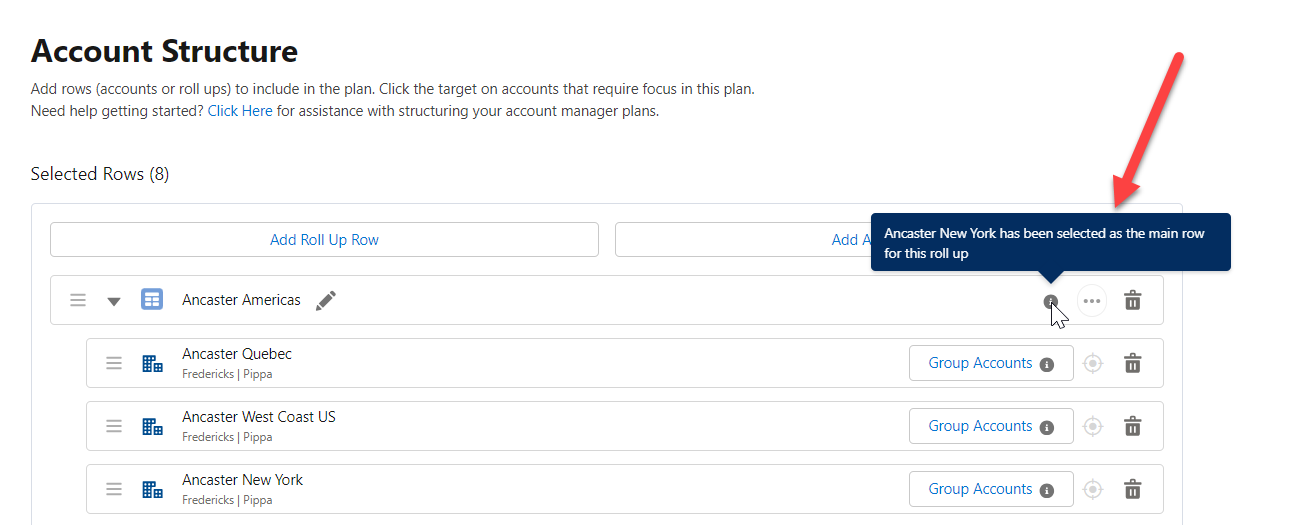The width and height of the screenshot is (1289, 525).
Task: Delete the Ancaster Quebec row
Action: (1132, 363)
